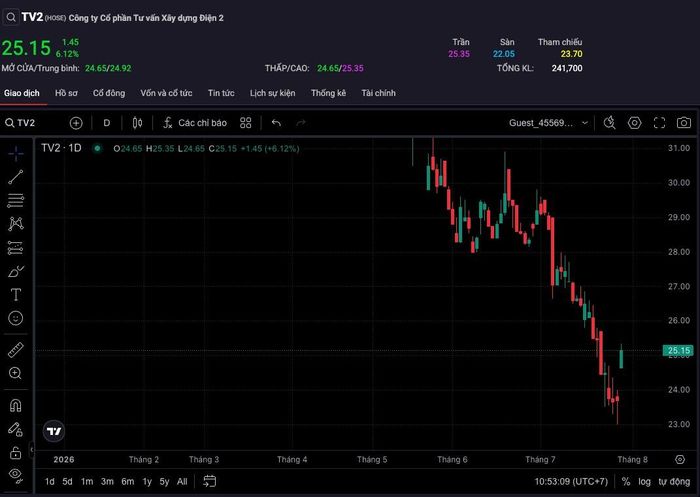Select the ruler measure tool

[16, 350]
